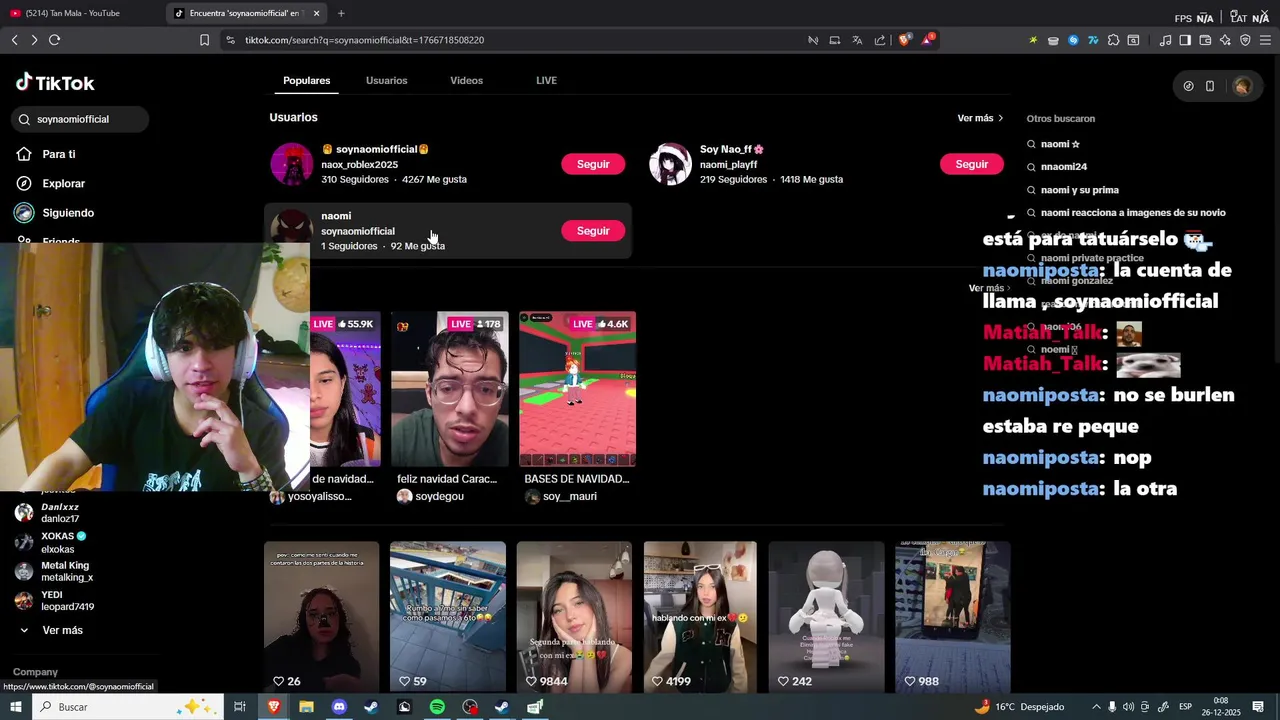Open followed account Metal King

[x=55, y=572]
